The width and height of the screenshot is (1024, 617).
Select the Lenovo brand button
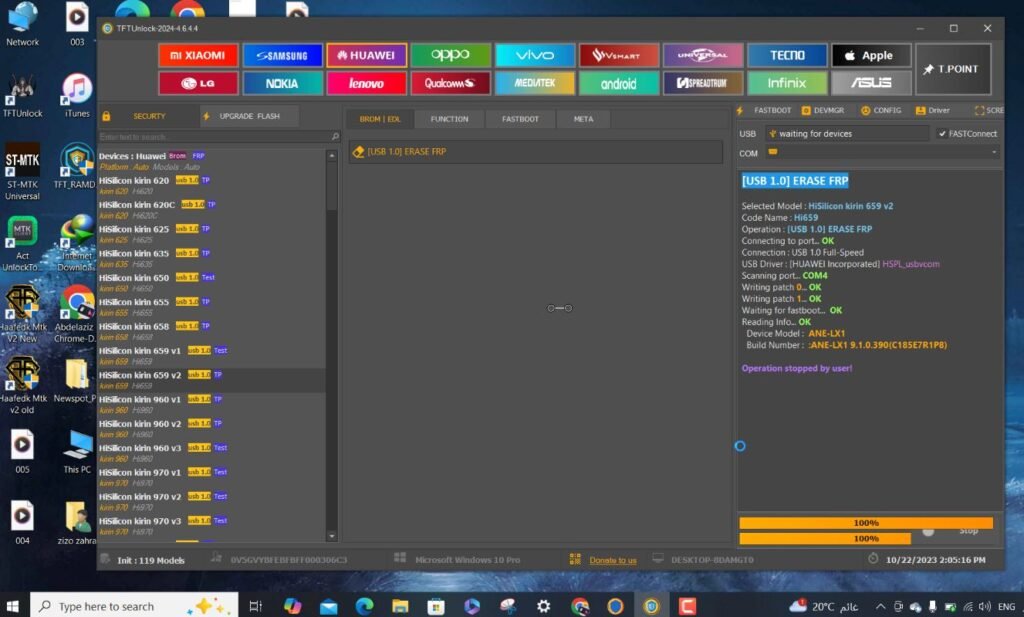pos(366,84)
